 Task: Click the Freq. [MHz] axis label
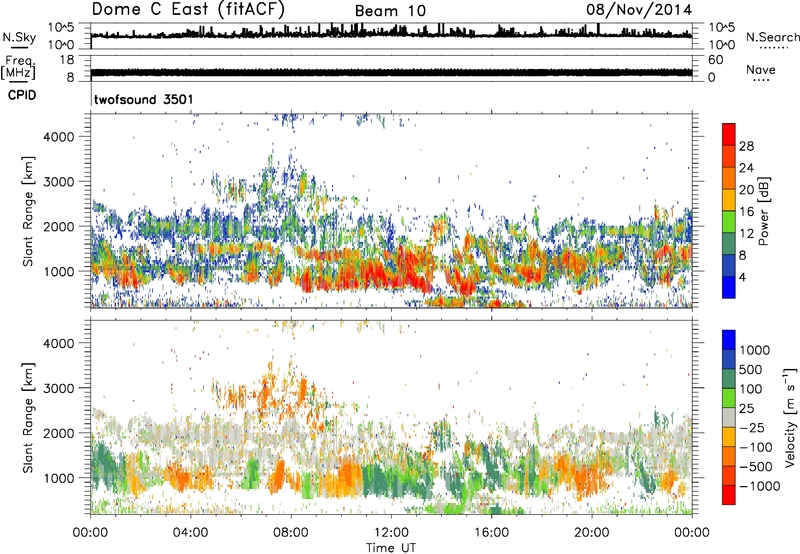coord(19,67)
